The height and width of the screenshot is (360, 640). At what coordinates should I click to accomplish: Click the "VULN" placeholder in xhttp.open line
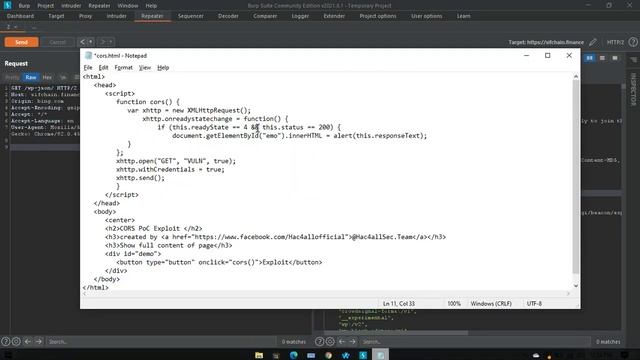pos(195,161)
